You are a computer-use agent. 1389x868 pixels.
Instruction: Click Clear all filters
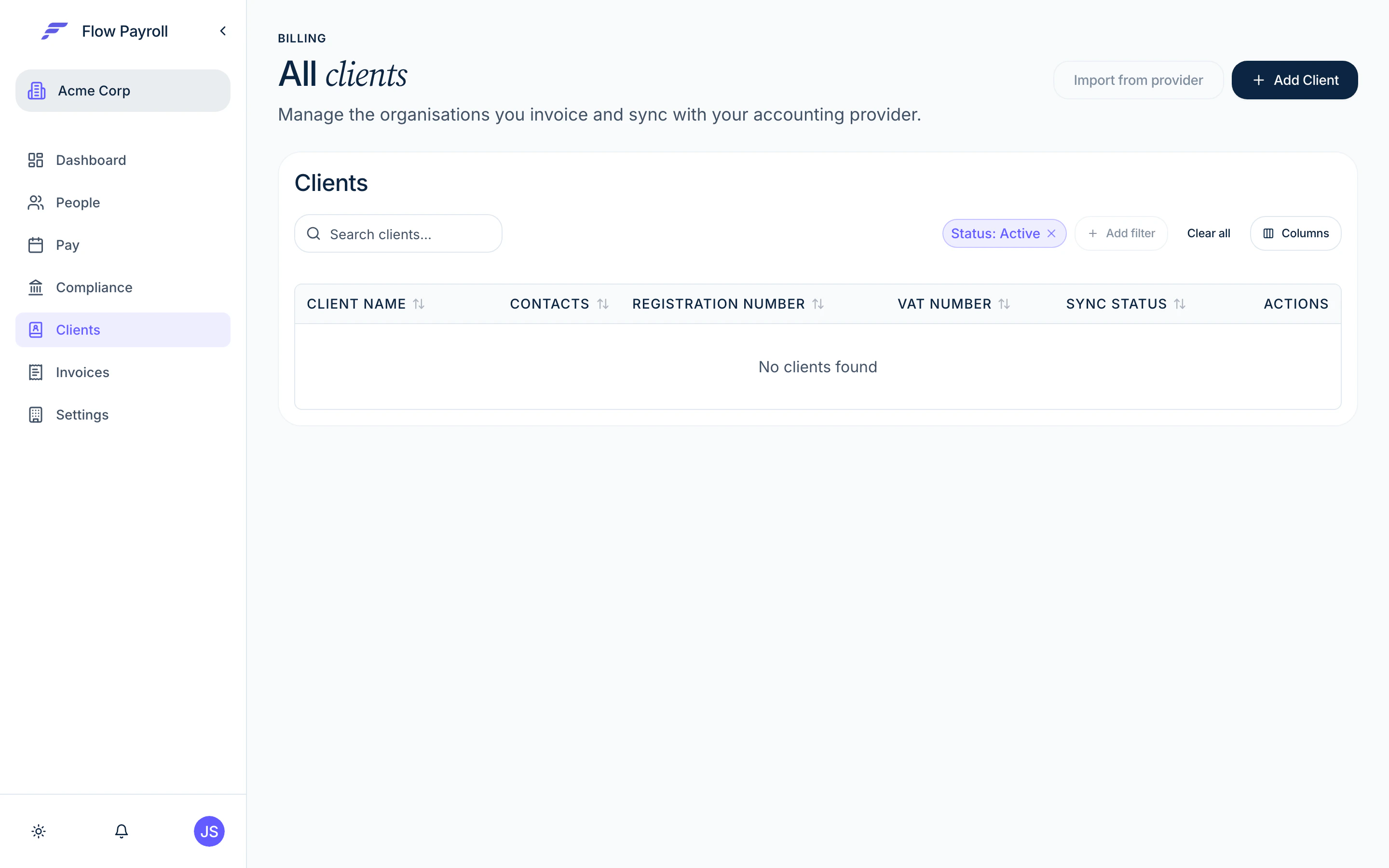point(1208,234)
